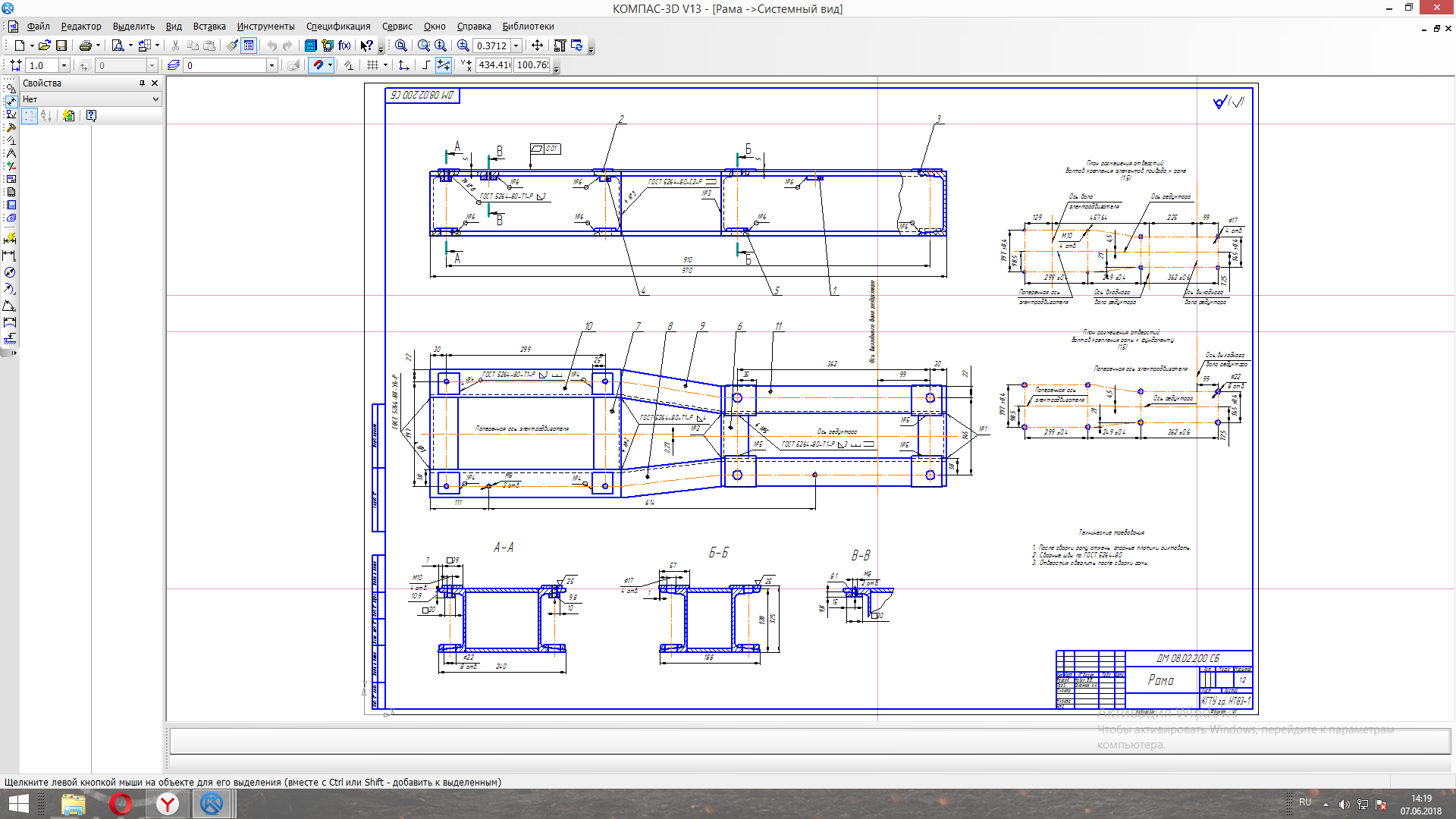
Task: Expand the zoom scale 0.3712 dropdown
Action: pyautogui.click(x=516, y=45)
